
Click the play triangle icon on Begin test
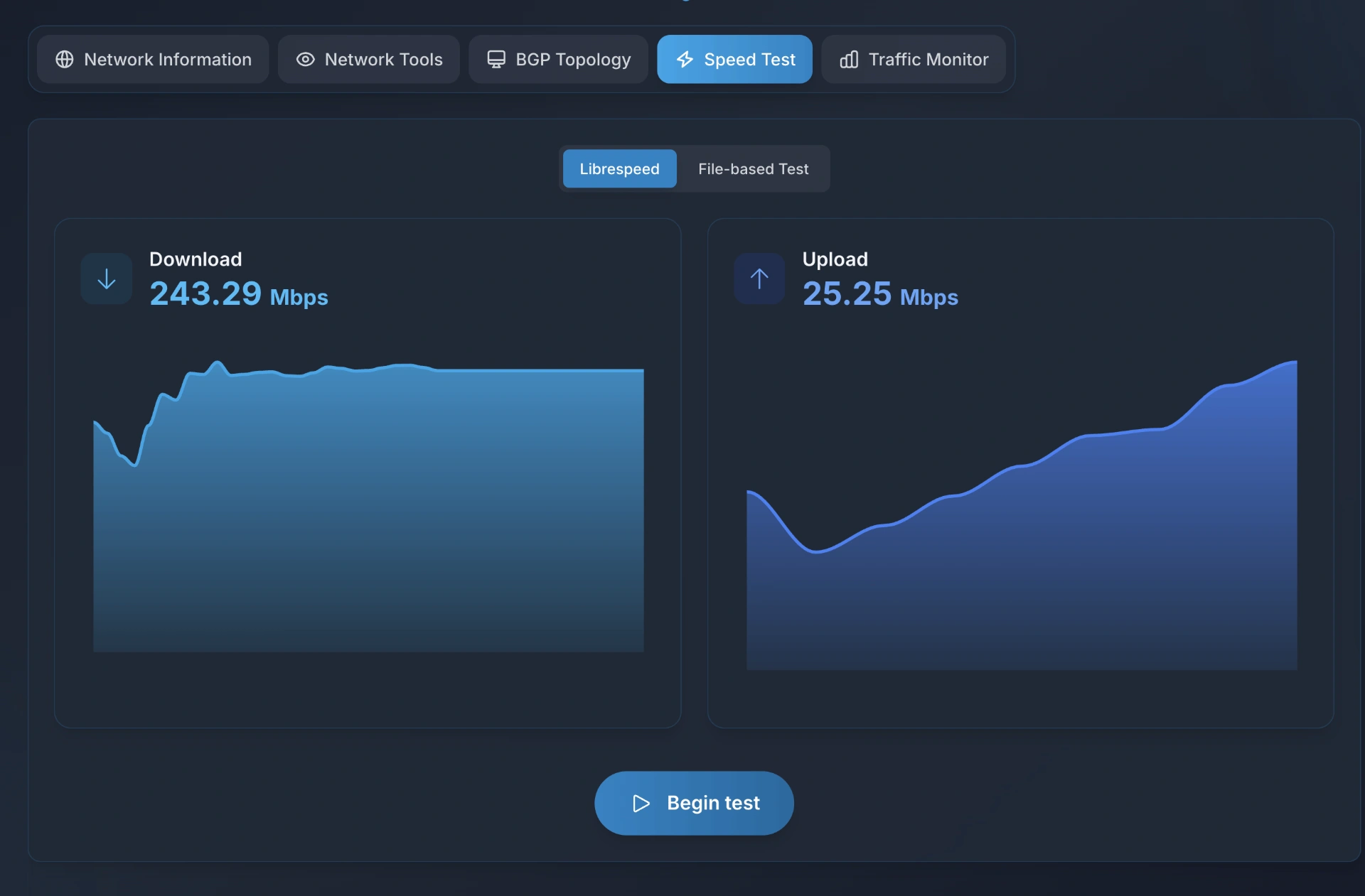pyautogui.click(x=641, y=803)
